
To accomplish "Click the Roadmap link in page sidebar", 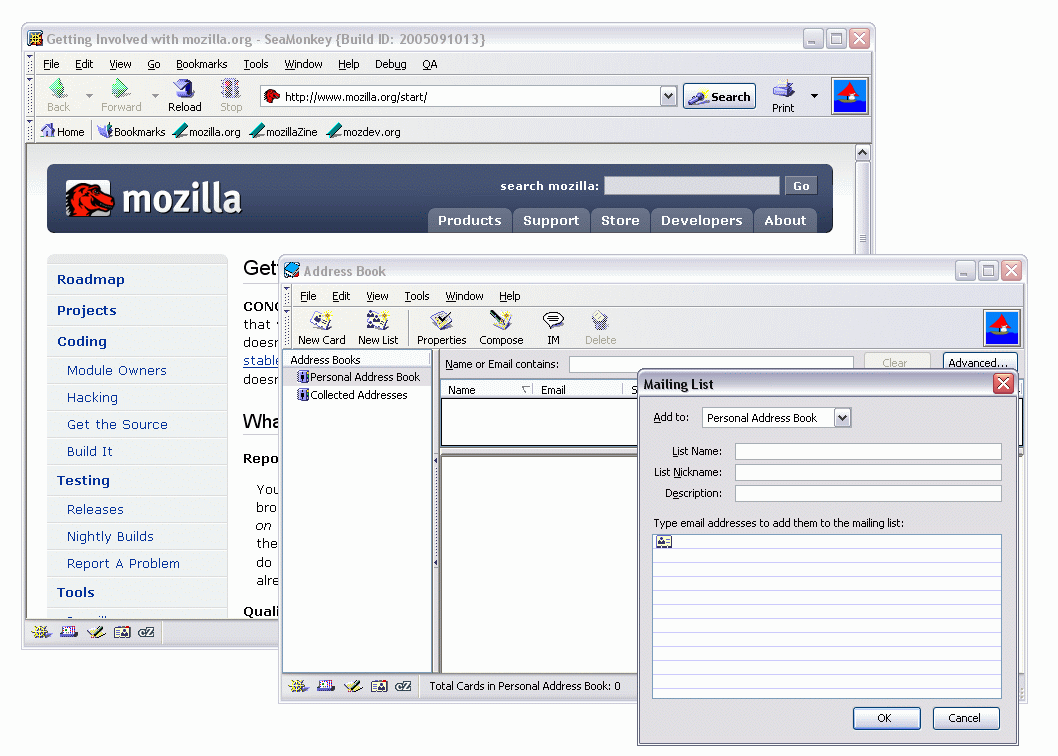I will point(90,279).
